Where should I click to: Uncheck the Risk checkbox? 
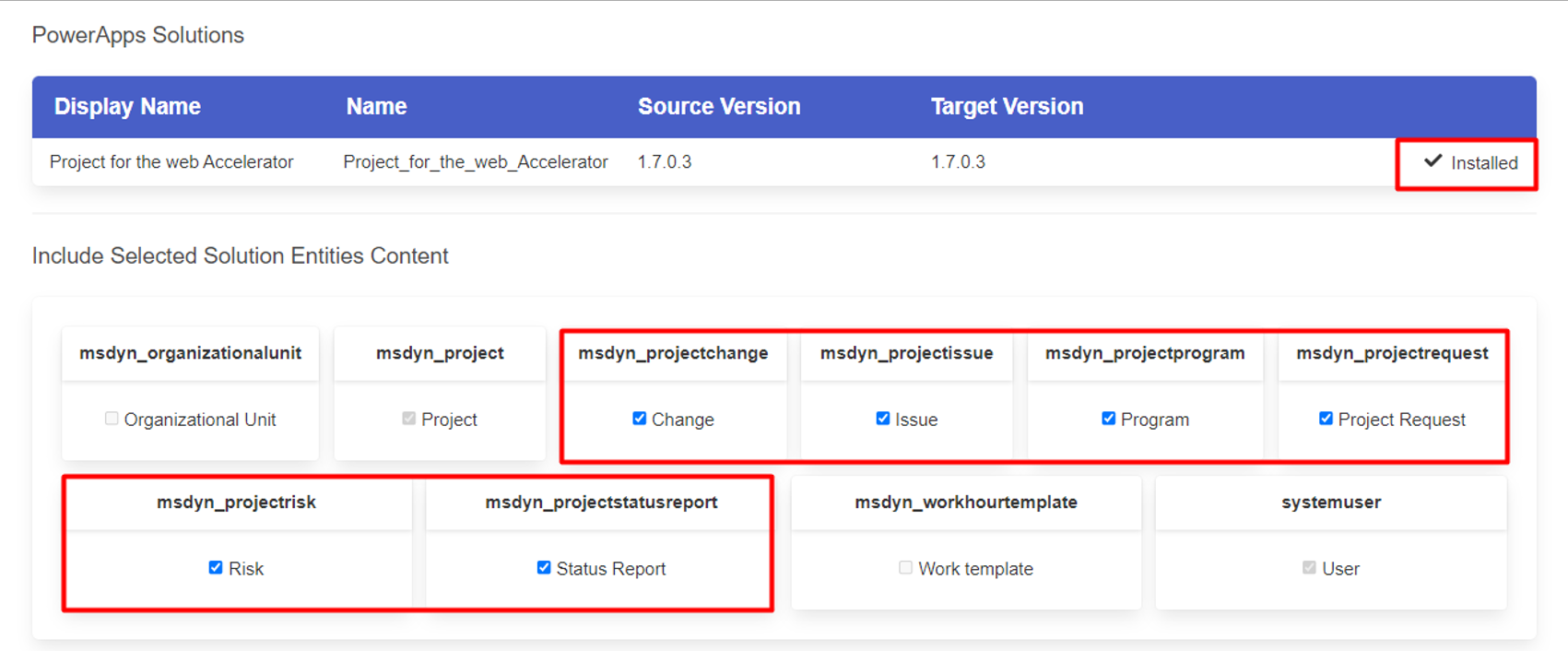pyautogui.click(x=215, y=568)
